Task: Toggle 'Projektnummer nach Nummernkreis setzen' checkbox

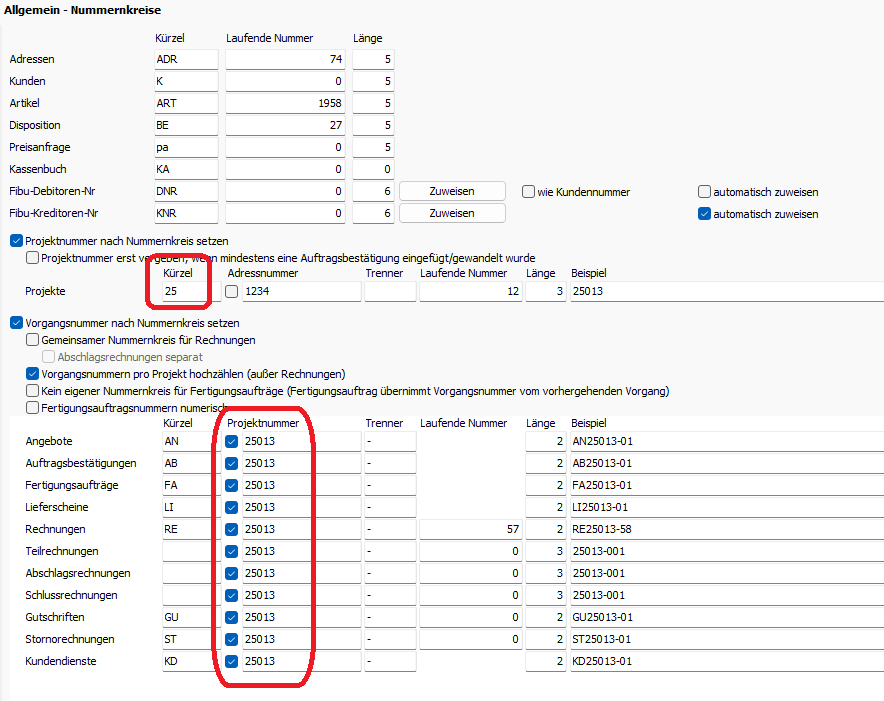Action: pyautogui.click(x=16, y=241)
